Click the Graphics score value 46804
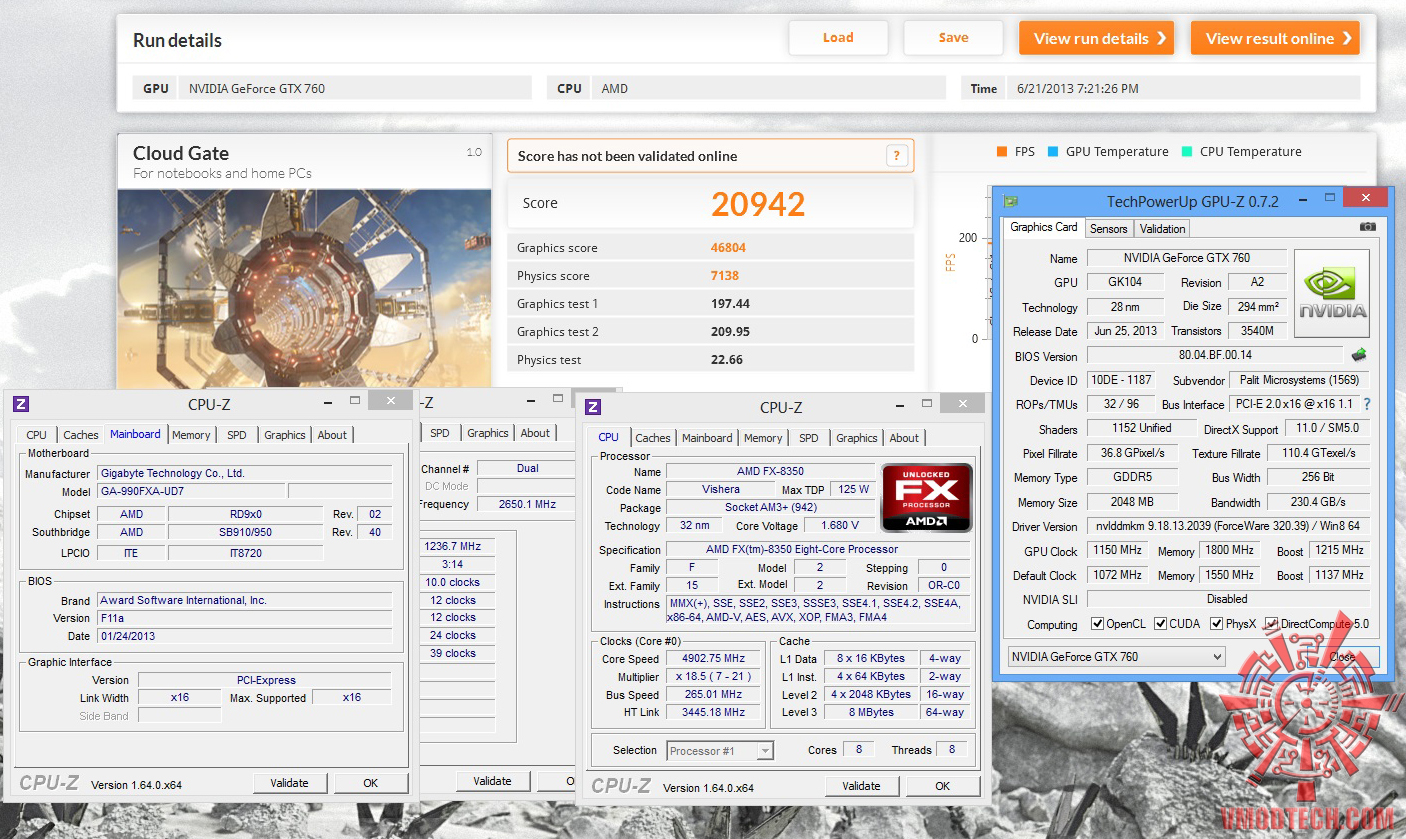Viewport: 1406px width, 839px height. point(728,247)
